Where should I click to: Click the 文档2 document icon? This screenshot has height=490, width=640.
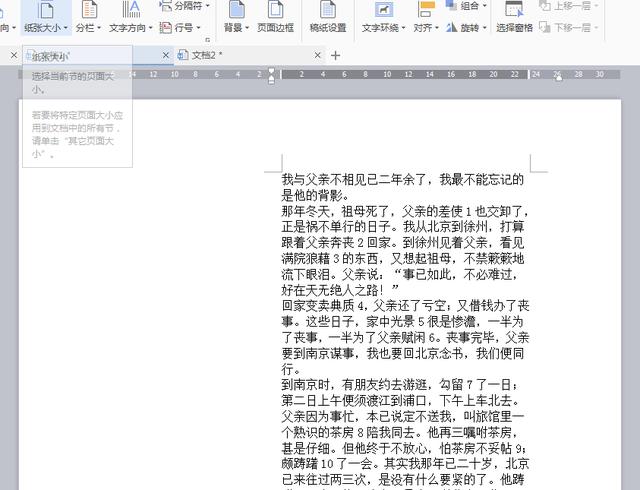point(183,55)
